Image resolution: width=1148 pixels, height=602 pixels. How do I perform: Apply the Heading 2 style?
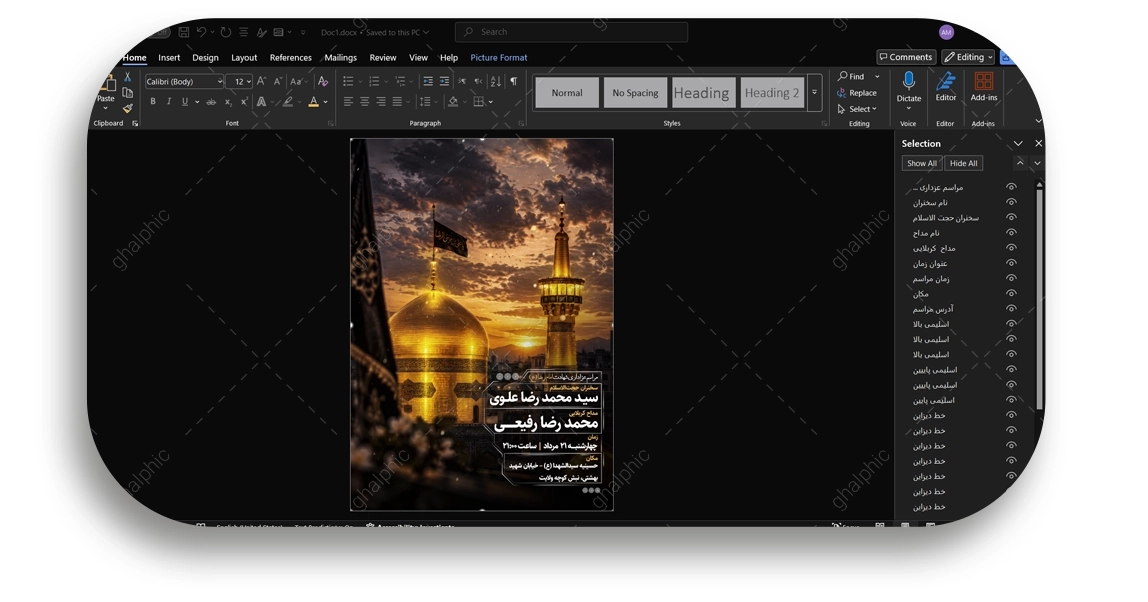(x=772, y=93)
